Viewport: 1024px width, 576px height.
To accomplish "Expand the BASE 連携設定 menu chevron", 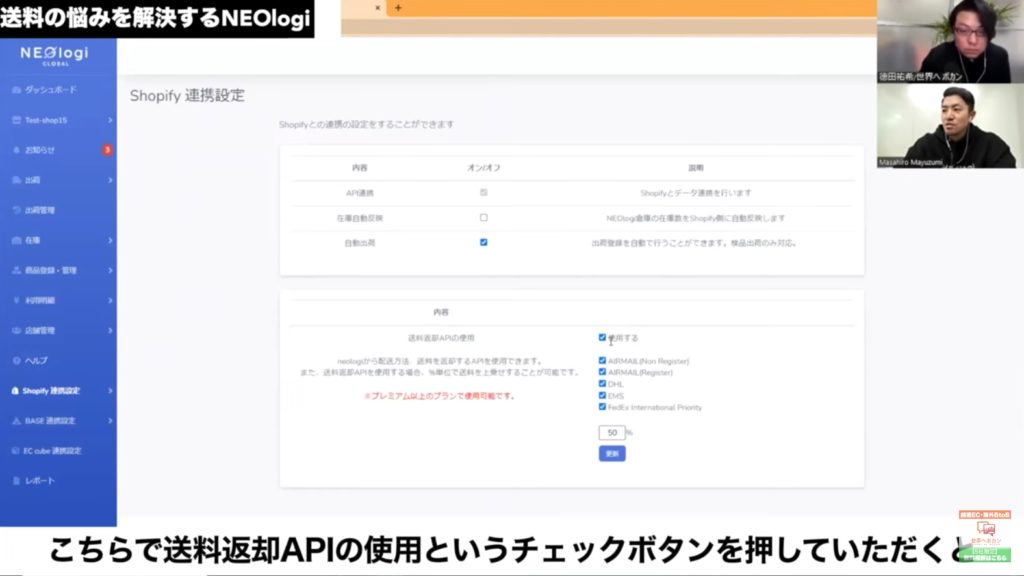I will tap(110, 421).
